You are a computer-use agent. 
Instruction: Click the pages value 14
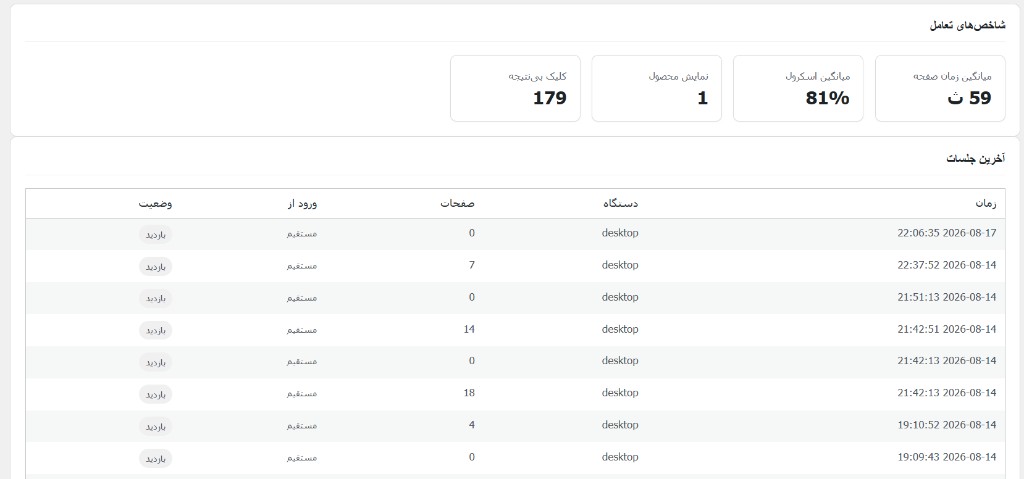[x=470, y=329]
